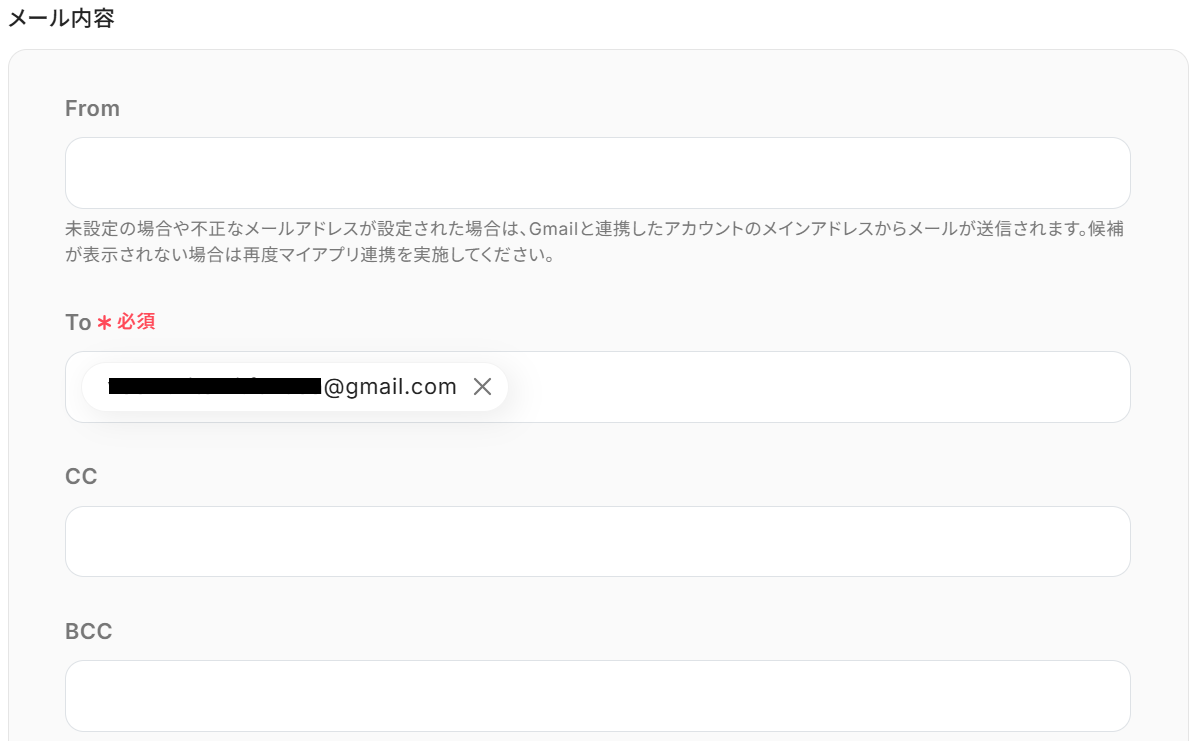Screen dimensions: 1197x741
Task: Select the @gmail.com recipient chip
Action: (295, 387)
